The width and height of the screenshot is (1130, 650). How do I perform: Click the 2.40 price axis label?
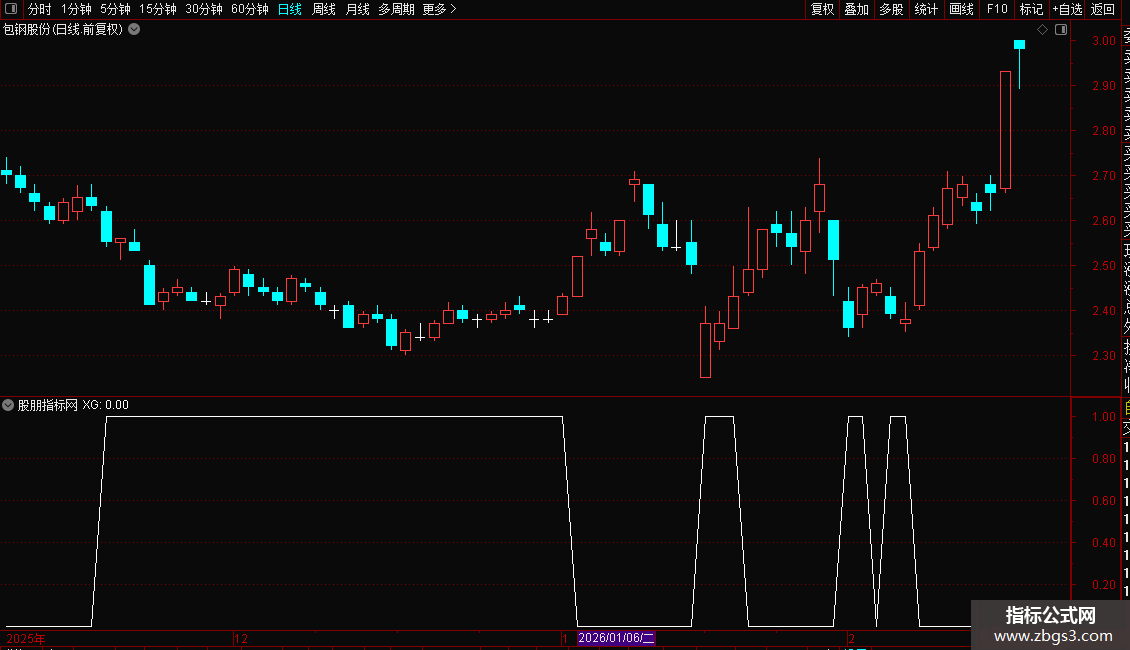[x=1104, y=311]
